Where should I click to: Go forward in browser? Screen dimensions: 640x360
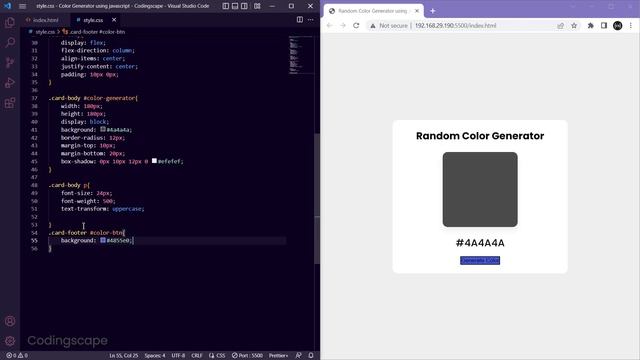343,25
